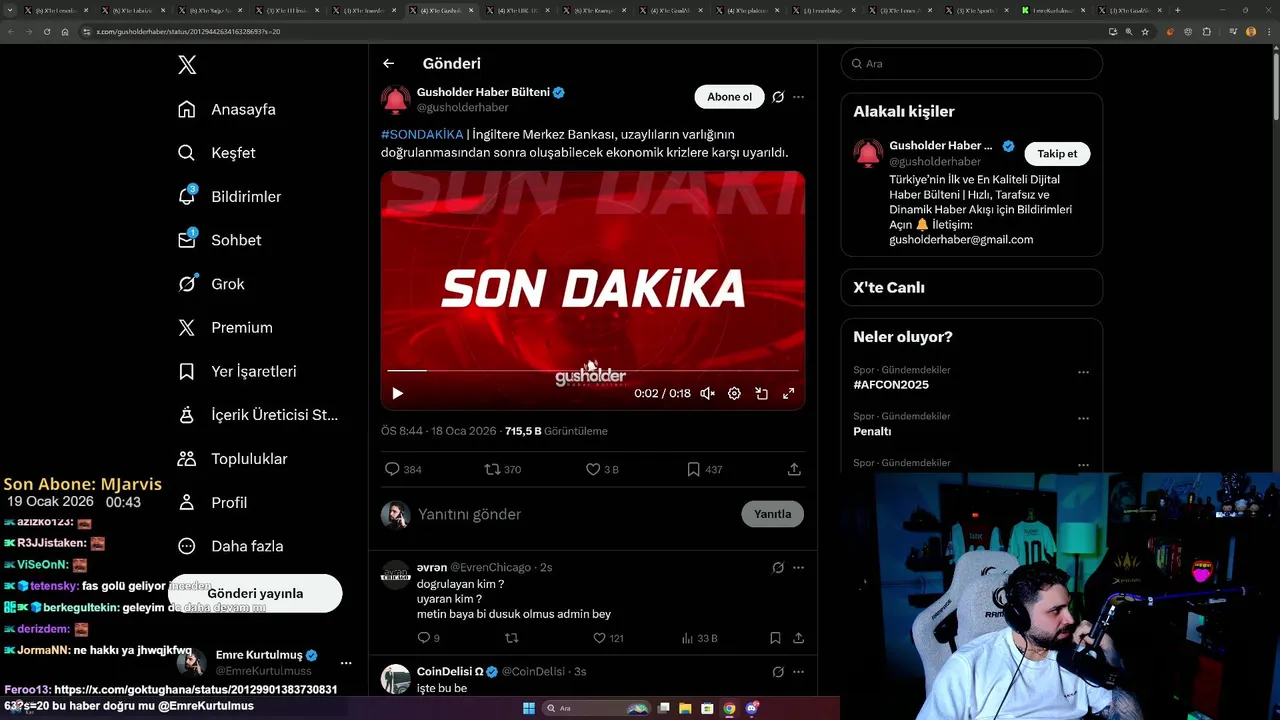1280x720 pixels.
Task: Click the Grok icon on Gusholder's post
Action: click(x=778, y=97)
